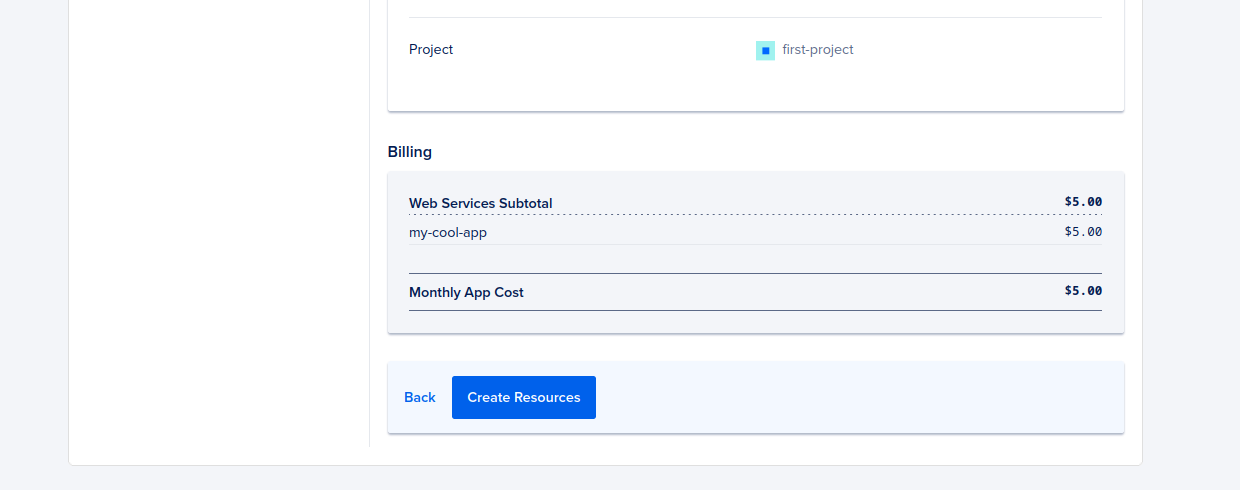Screen dimensions: 1240x490
Task: Click empty space in the Billing summary panel
Action: coord(755,258)
